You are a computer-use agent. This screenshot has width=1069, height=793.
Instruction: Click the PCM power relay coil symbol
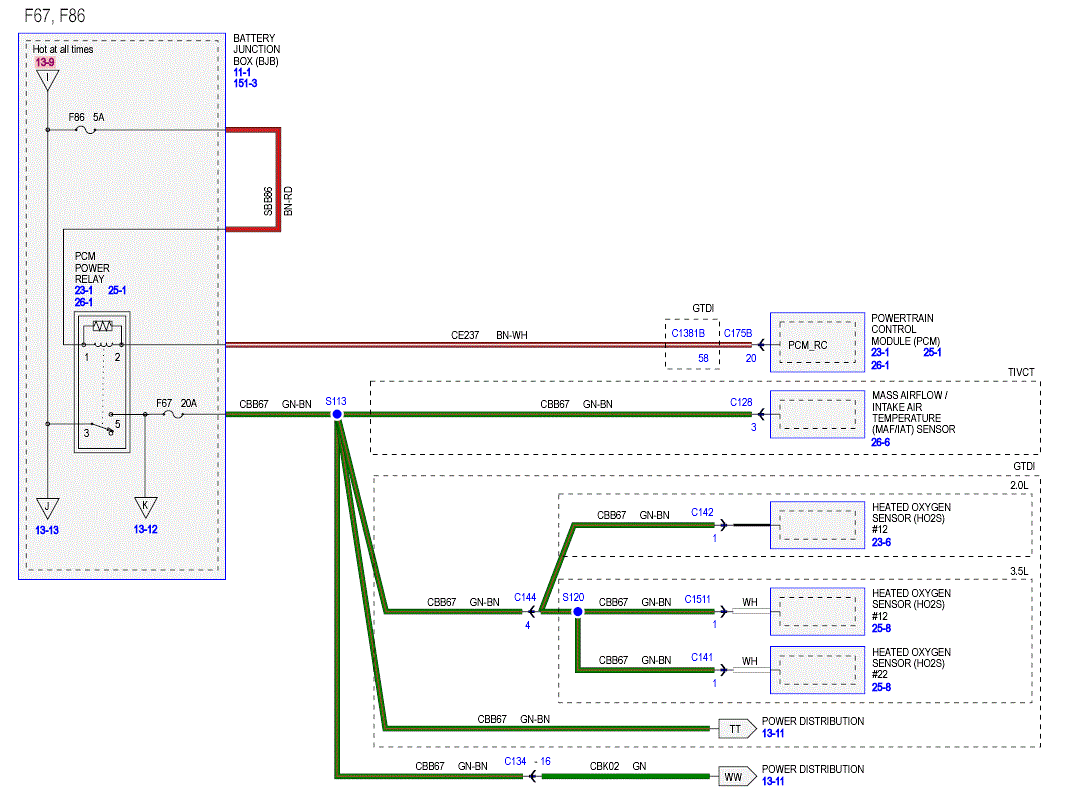pyautogui.click(x=102, y=344)
